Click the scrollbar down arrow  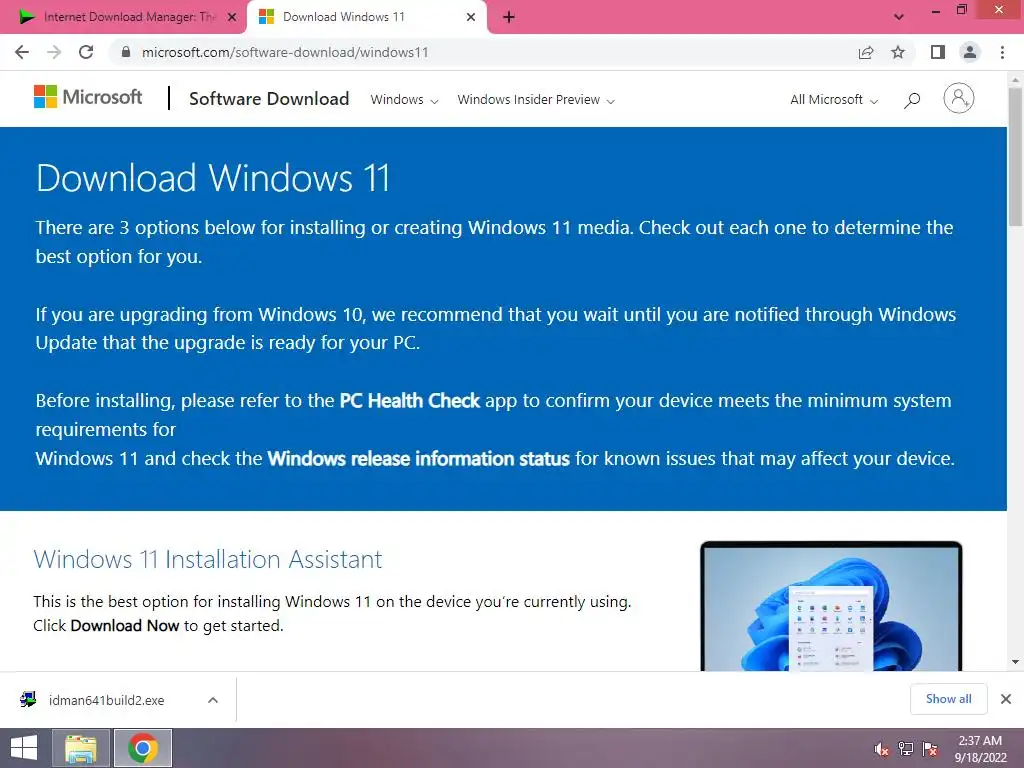1015,662
